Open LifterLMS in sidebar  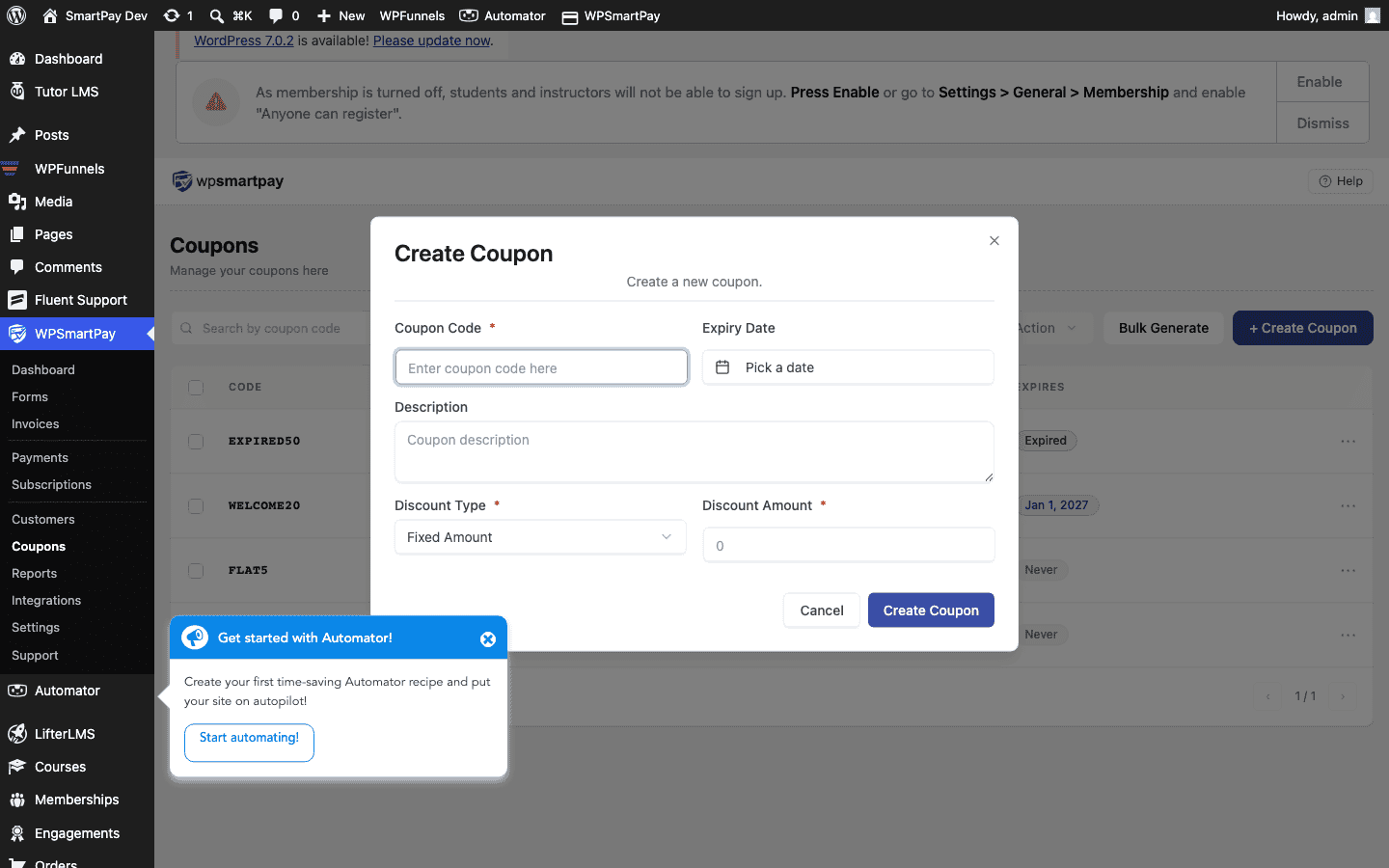pos(77,734)
